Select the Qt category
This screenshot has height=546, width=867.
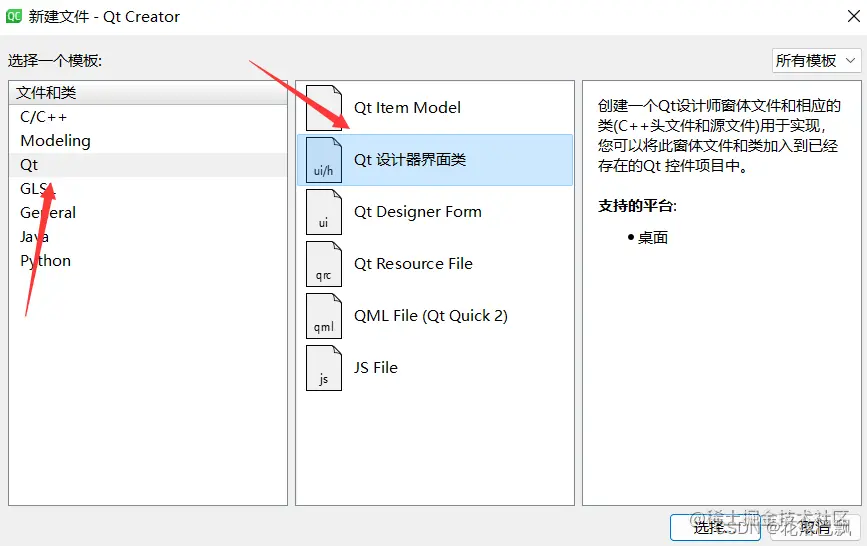pos(148,165)
